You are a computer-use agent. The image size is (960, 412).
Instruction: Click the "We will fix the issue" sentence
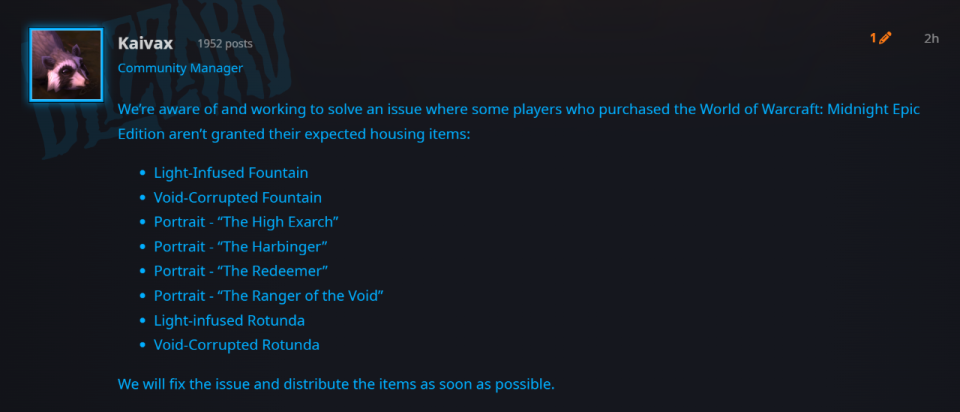pyautogui.click(x=335, y=384)
